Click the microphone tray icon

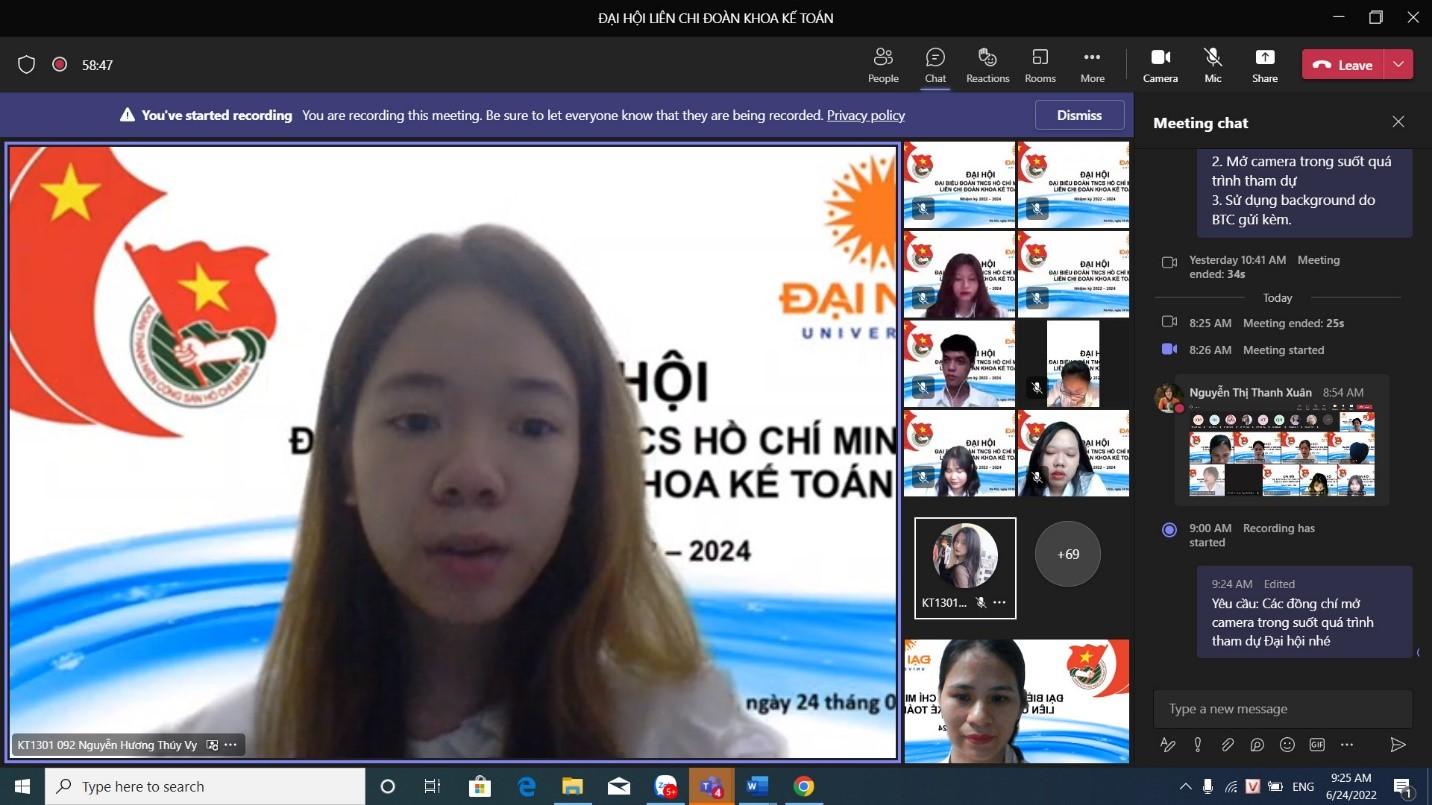click(x=1208, y=786)
